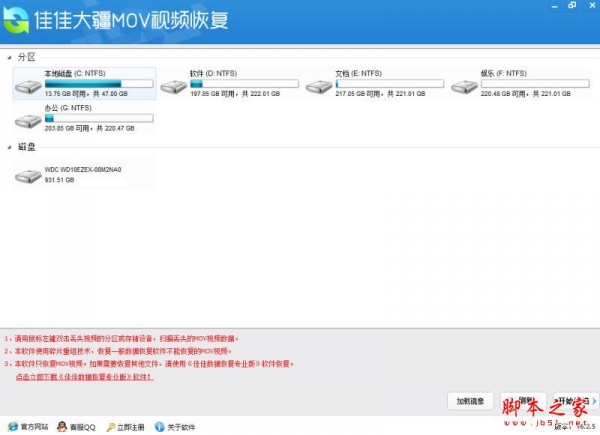The width and height of the screenshot is (600, 435).
Task: Click the text 13.75 GB 可用, 共 47.00 GB
Action: tap(86, 94)
